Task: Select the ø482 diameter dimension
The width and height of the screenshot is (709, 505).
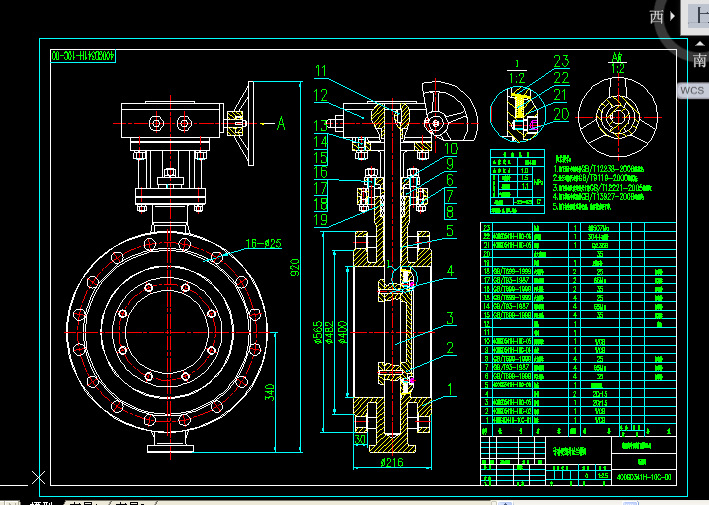Action: [x=330, y=333]
